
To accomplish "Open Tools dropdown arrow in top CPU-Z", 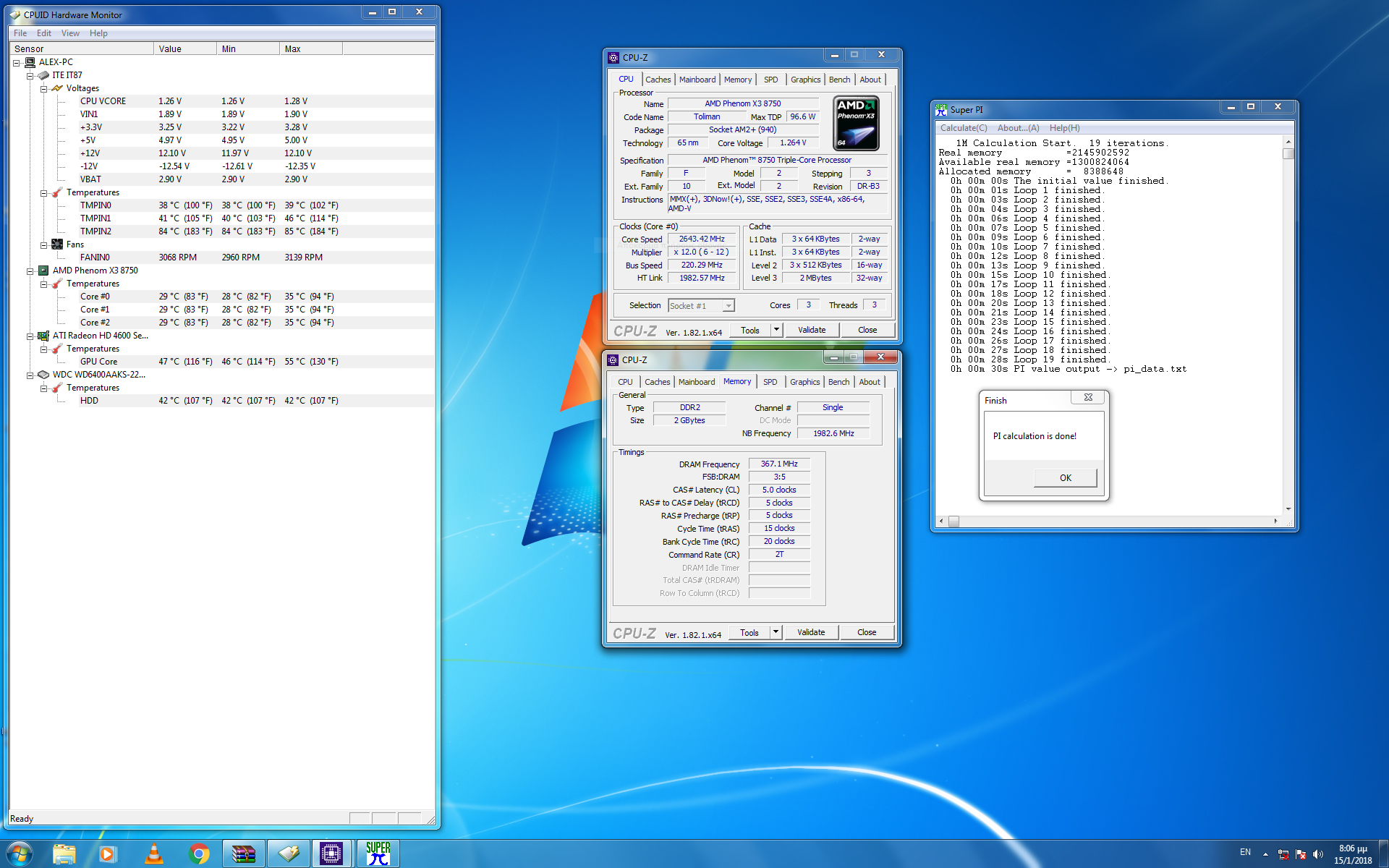I will (x=776, y=330).
